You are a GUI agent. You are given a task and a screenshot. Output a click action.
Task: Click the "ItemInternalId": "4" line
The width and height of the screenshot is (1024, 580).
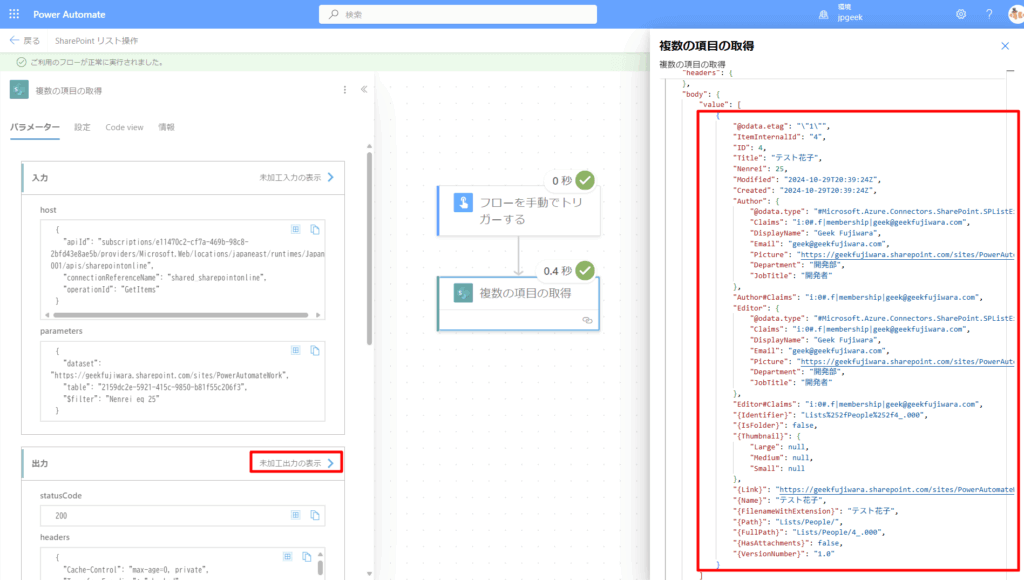click(779, 137)
